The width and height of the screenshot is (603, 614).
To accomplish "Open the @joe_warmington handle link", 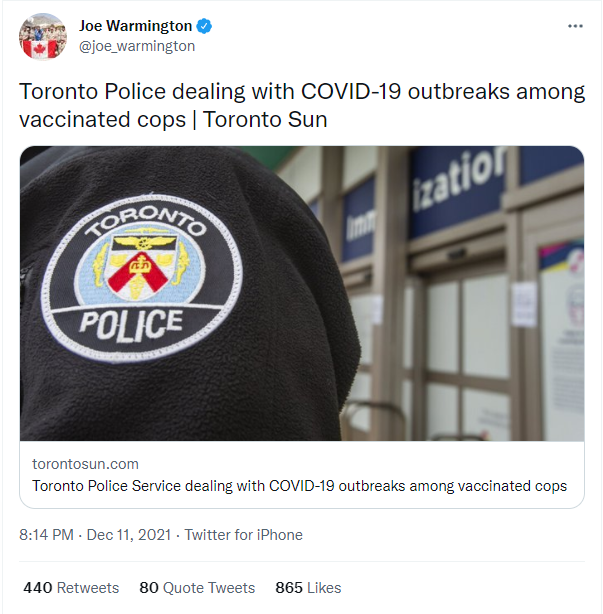I will click(x=137, y=46).
